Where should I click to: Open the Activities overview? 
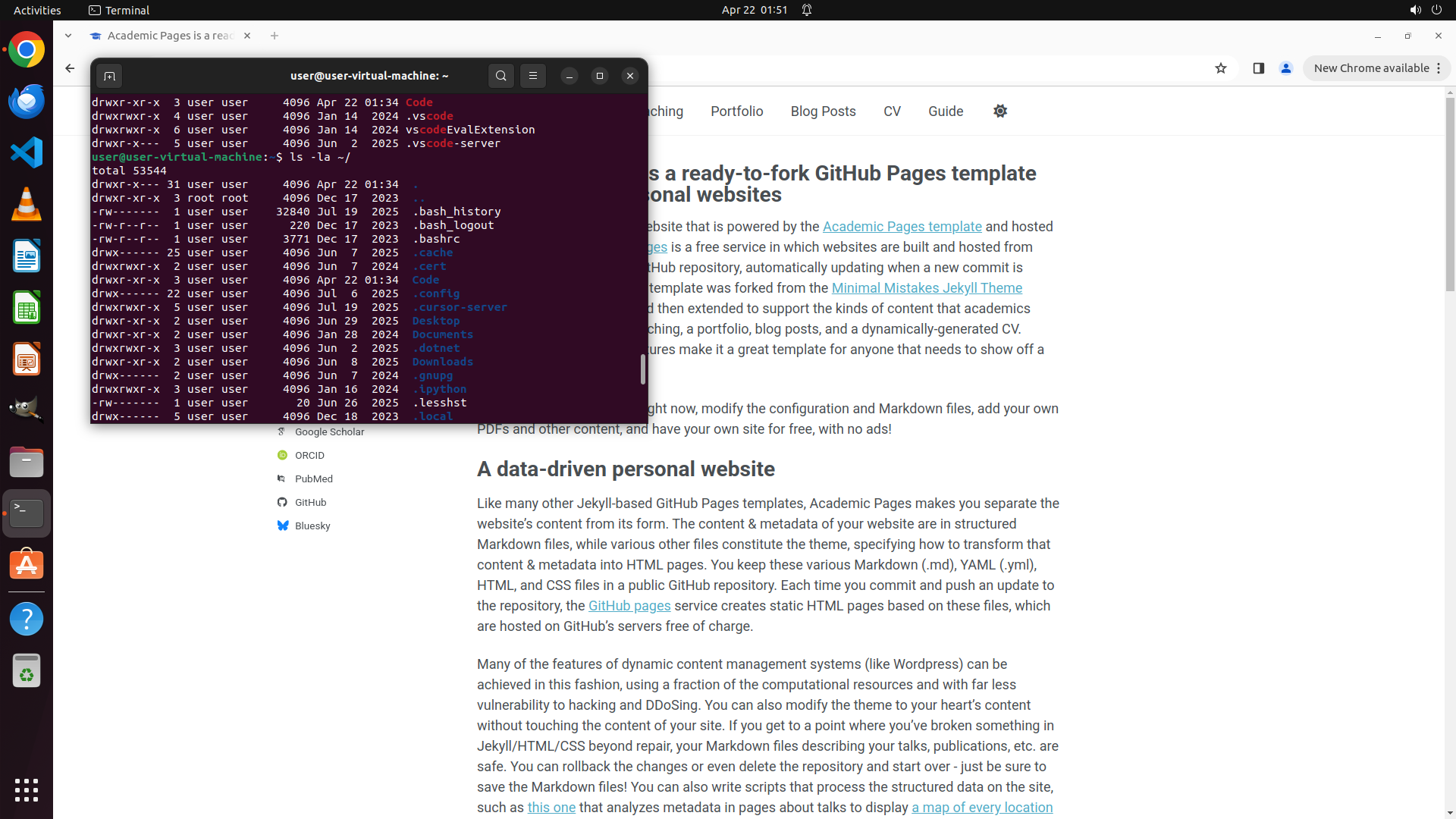[x=37, y=10]
